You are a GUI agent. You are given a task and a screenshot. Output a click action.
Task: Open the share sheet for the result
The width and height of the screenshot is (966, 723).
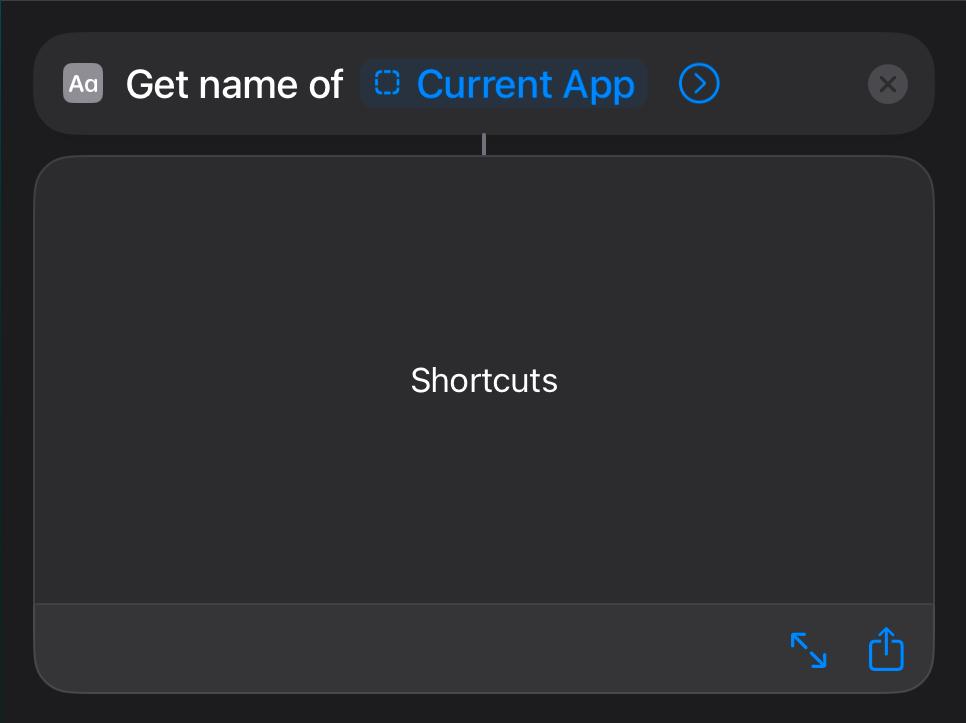(886, 649)
